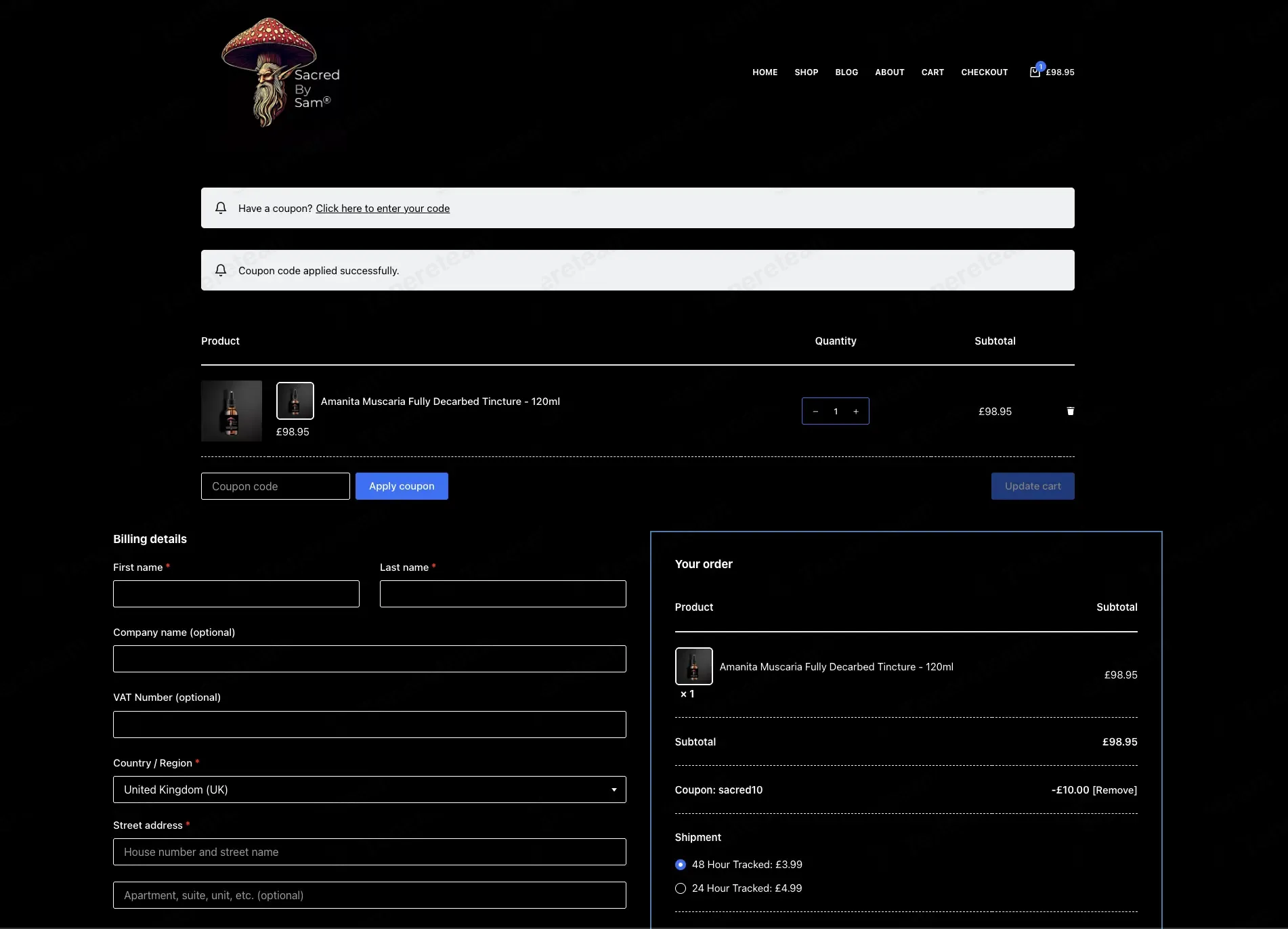Open the large tincture product image

232,411
